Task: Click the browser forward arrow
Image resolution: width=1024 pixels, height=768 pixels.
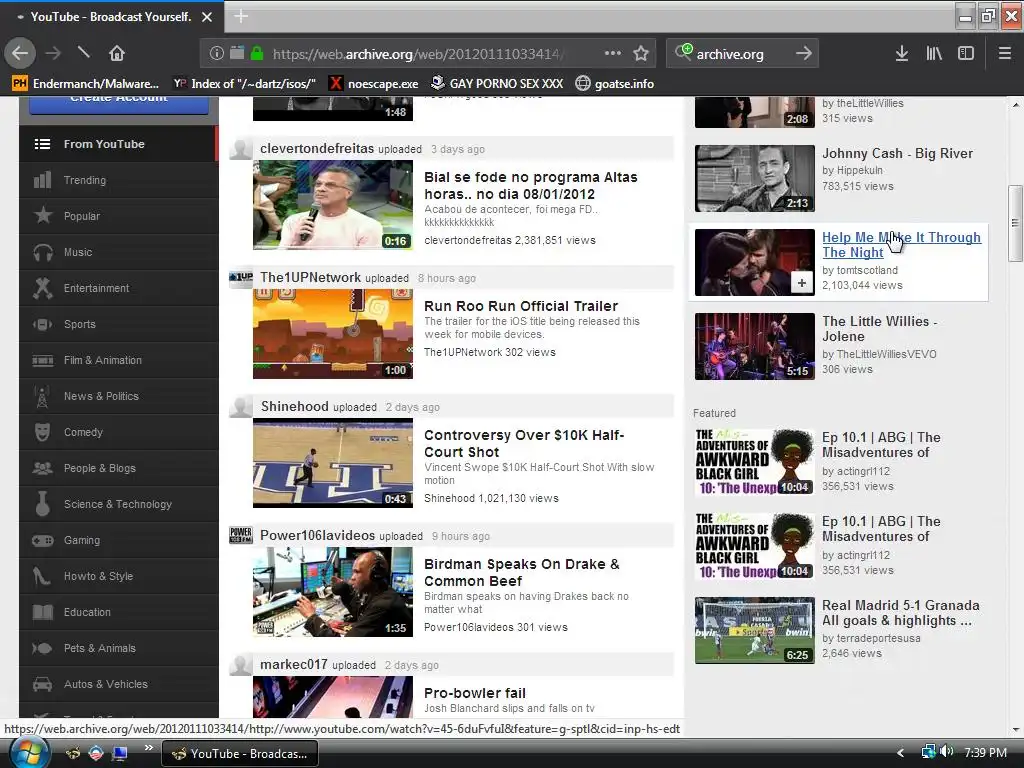Action: click(53, 54)
